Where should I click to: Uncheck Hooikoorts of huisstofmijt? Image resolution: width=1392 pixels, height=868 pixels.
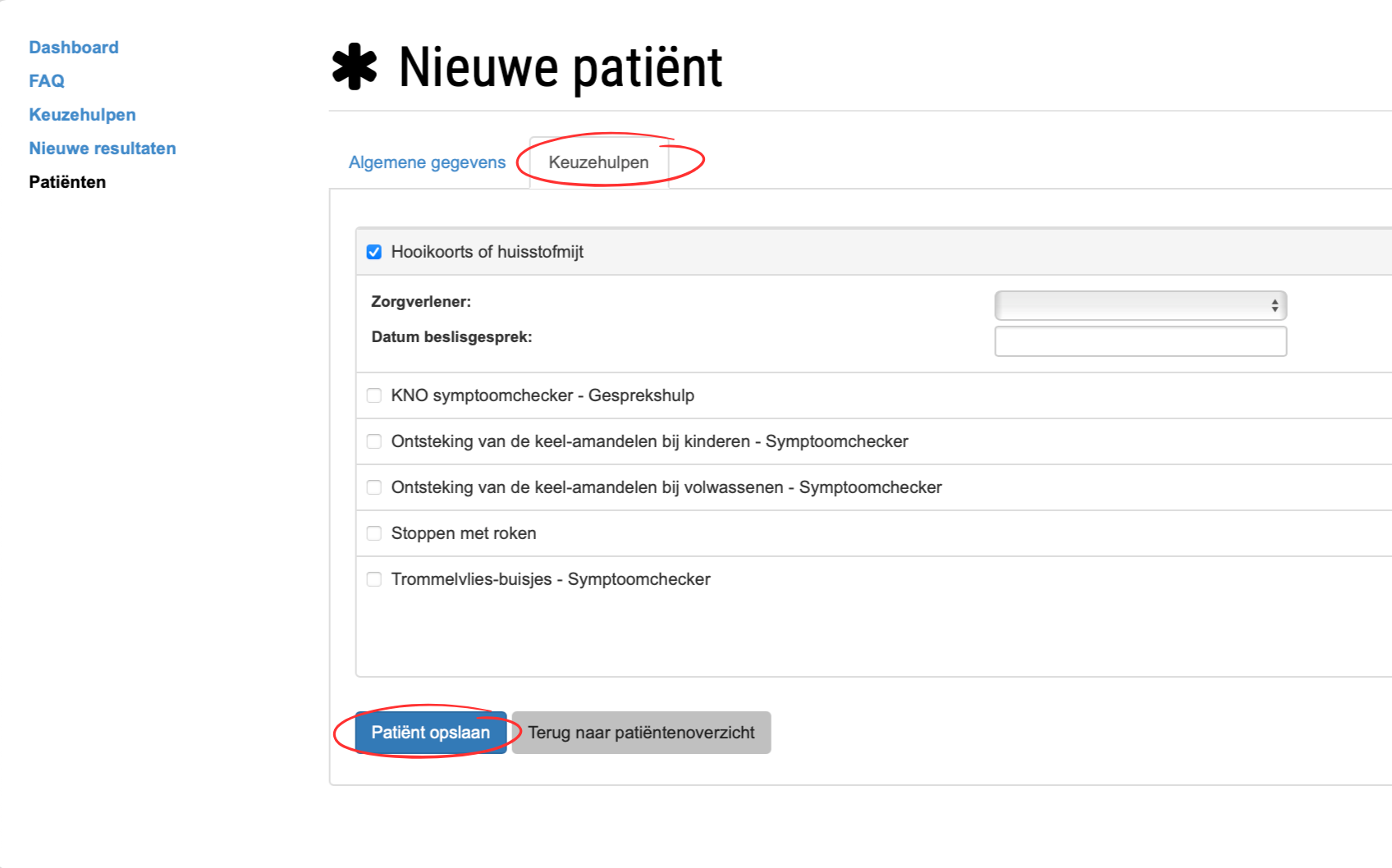tap(374, 252)
